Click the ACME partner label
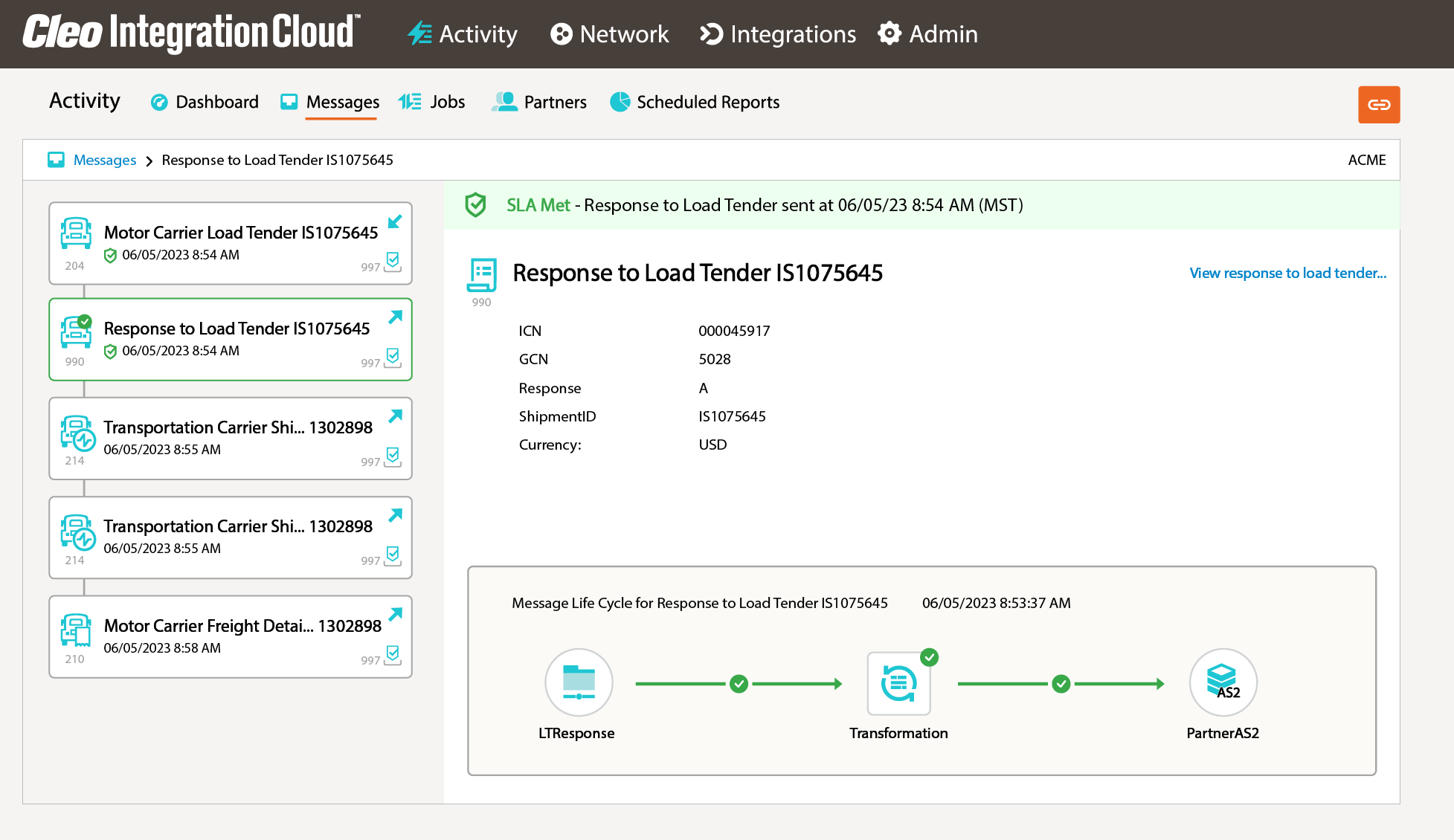The image size is (1454, 840). coord(1366,160)
